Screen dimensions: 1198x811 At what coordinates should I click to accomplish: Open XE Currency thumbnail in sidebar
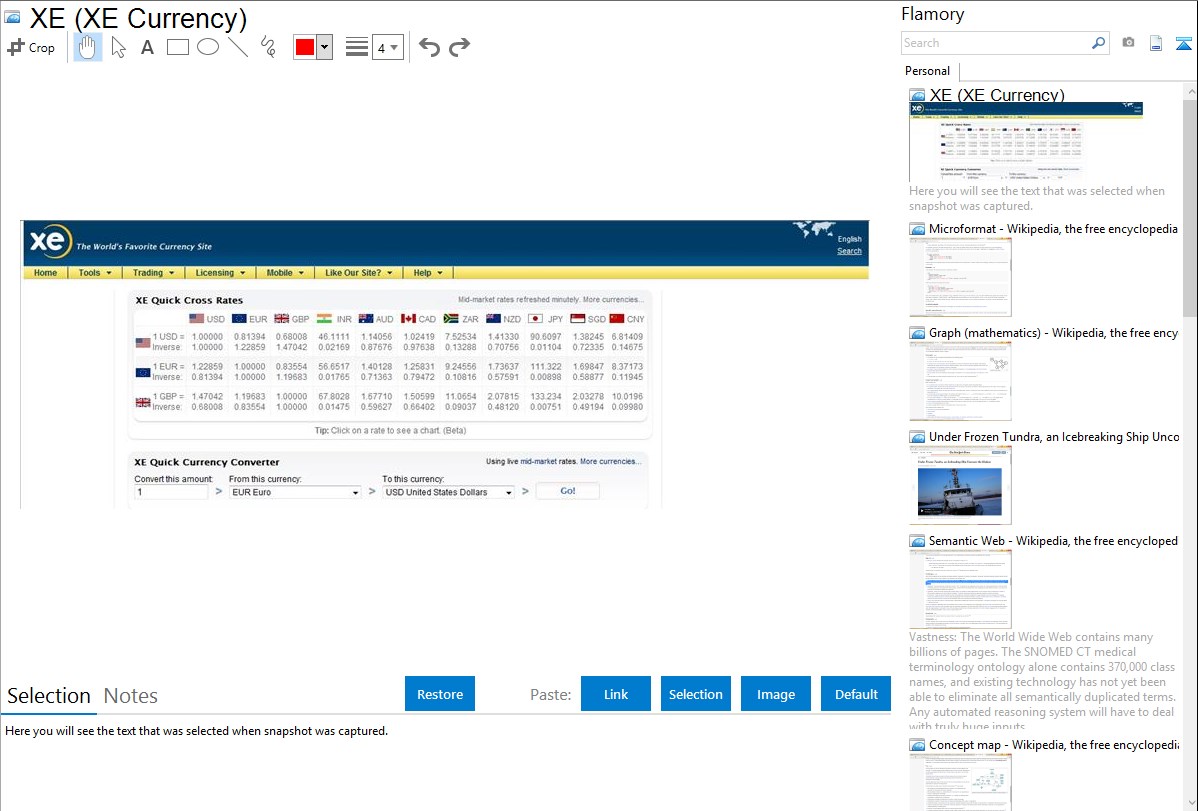point(1026,141)
